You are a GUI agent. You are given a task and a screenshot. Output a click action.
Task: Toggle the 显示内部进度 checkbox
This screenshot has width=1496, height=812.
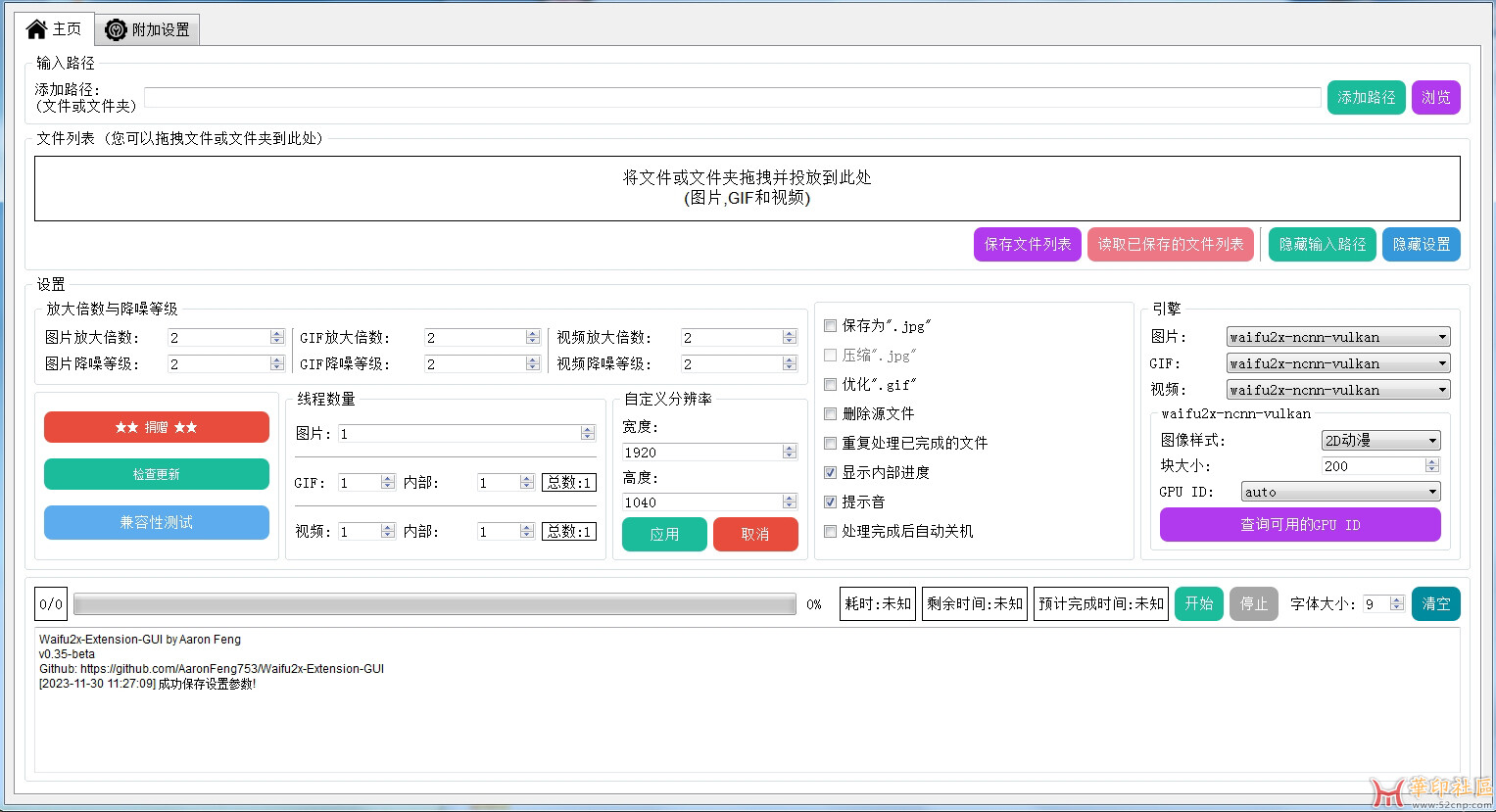(x=831, y=473)
